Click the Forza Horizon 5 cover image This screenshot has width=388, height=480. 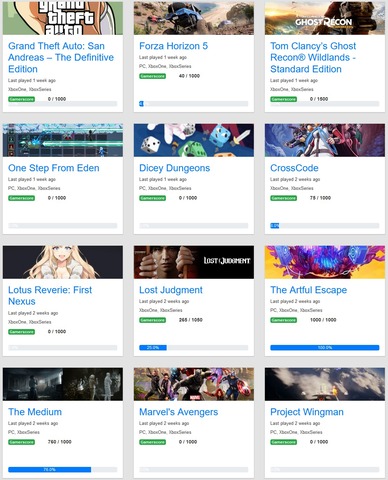[x=194, y=17]
